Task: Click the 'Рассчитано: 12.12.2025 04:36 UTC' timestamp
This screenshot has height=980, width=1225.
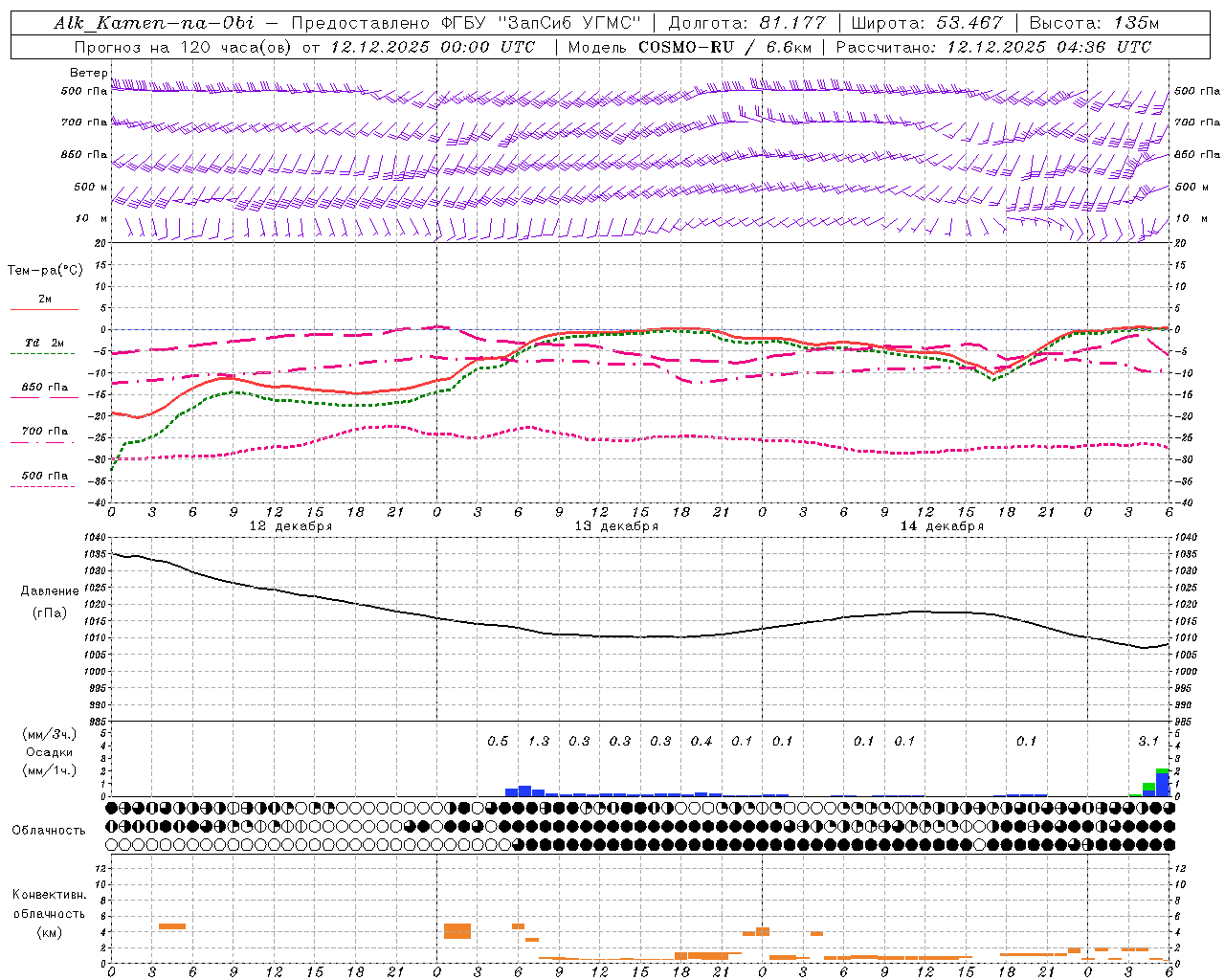Action: coord(993,47)
